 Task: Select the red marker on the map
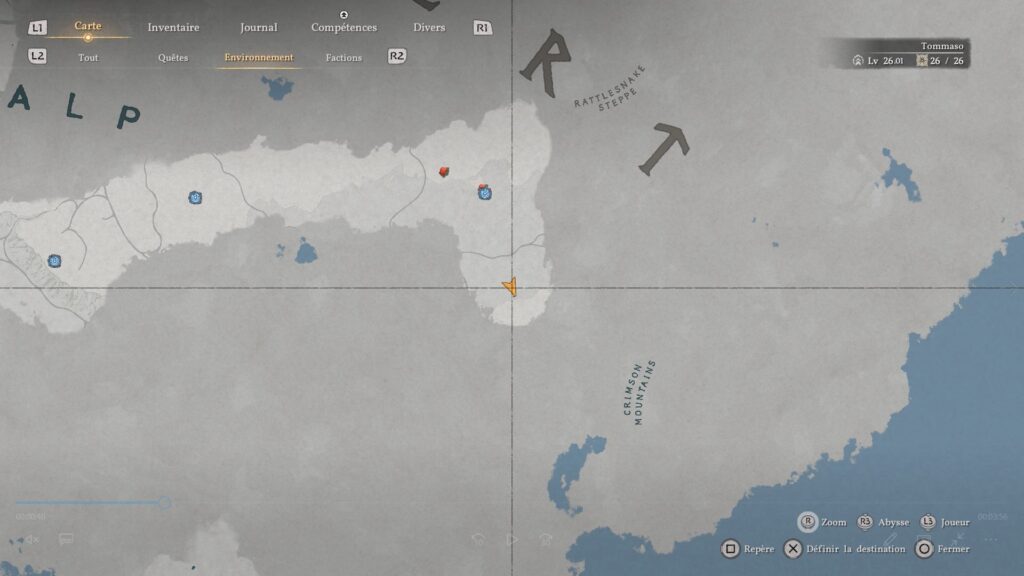point(444,172)
